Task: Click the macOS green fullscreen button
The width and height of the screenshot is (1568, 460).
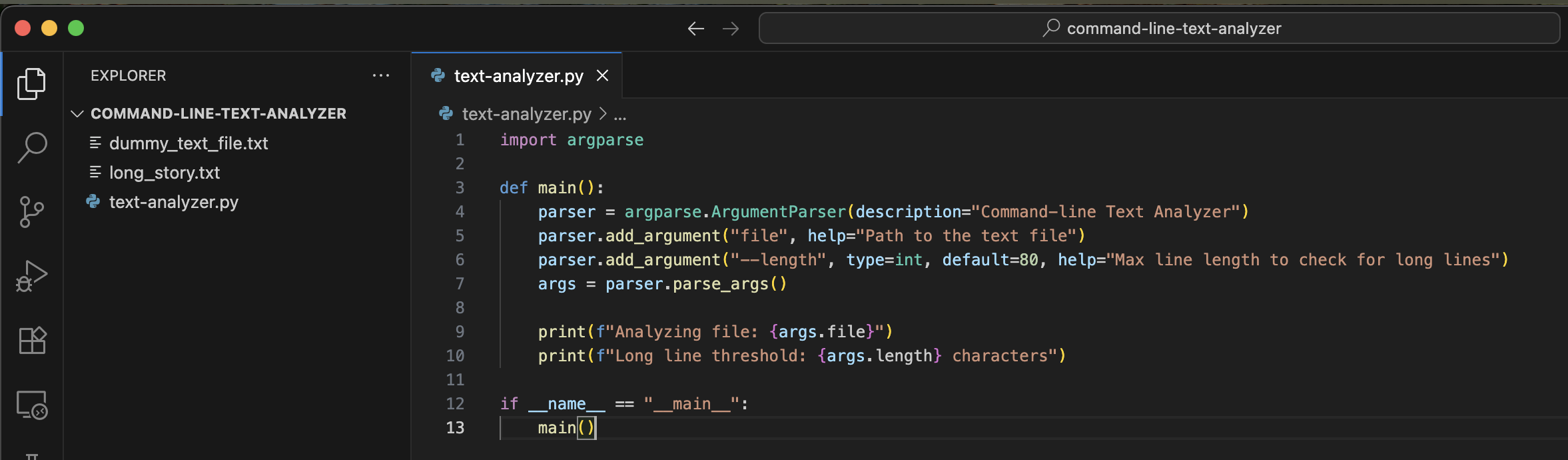Action: tap(76, 28)
